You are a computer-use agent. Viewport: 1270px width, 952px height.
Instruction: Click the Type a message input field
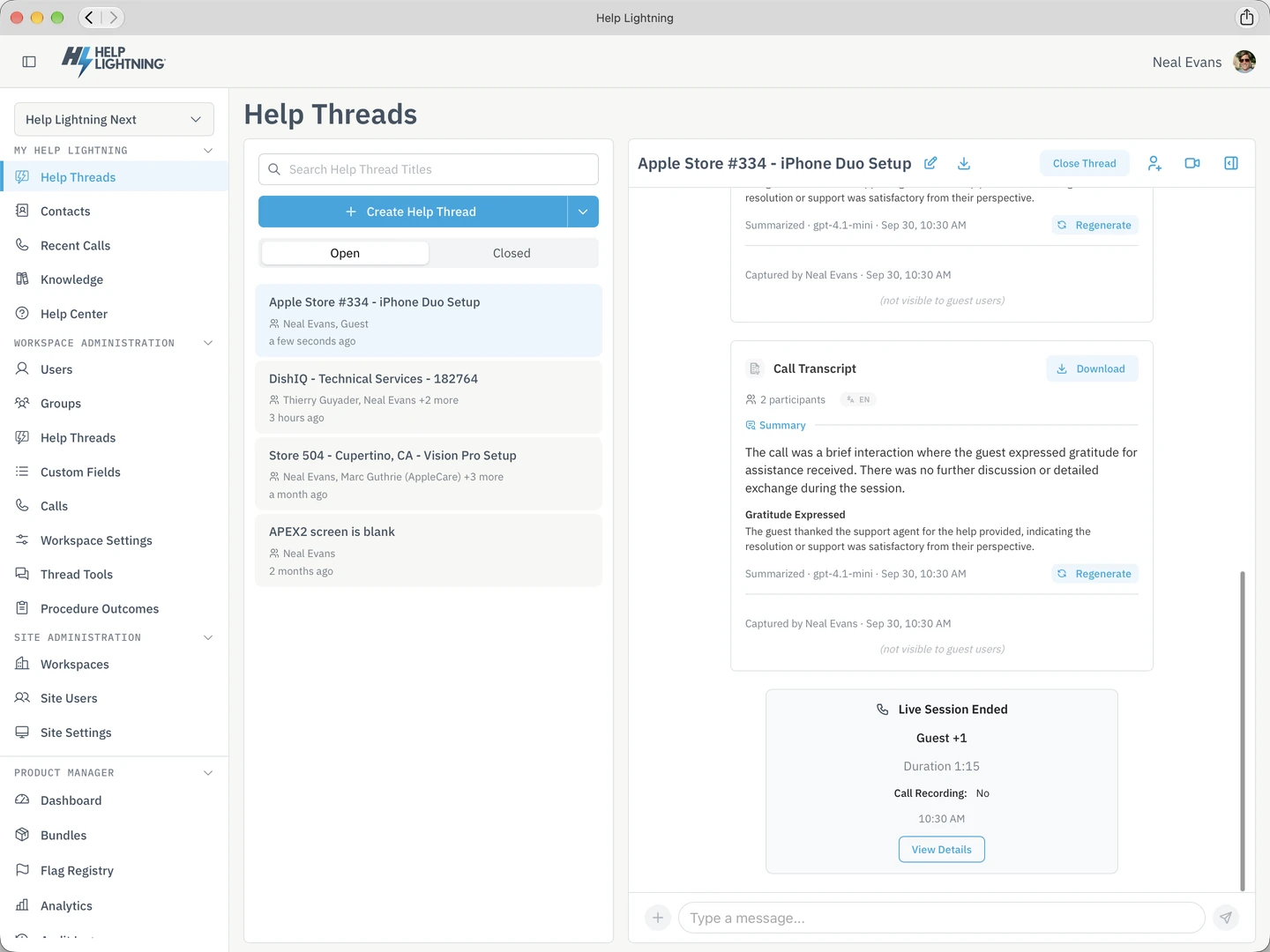point(942,918)
